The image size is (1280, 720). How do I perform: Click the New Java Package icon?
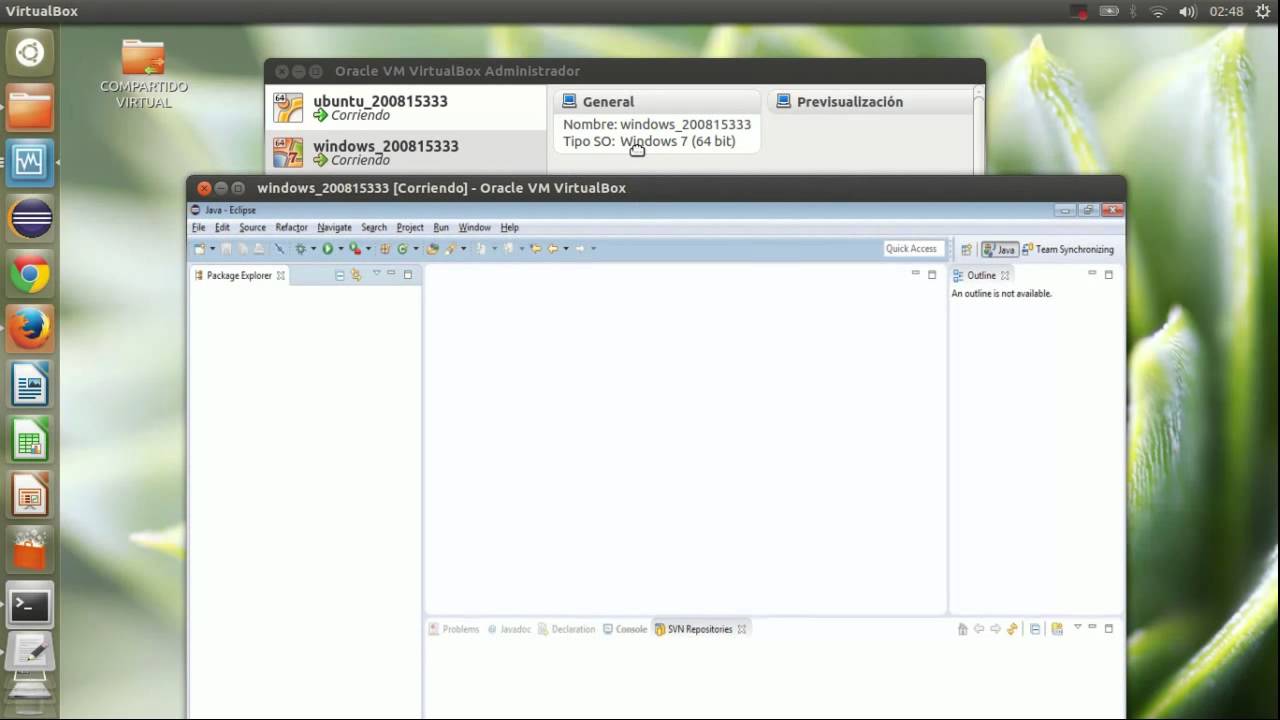[x=385, y=249]
